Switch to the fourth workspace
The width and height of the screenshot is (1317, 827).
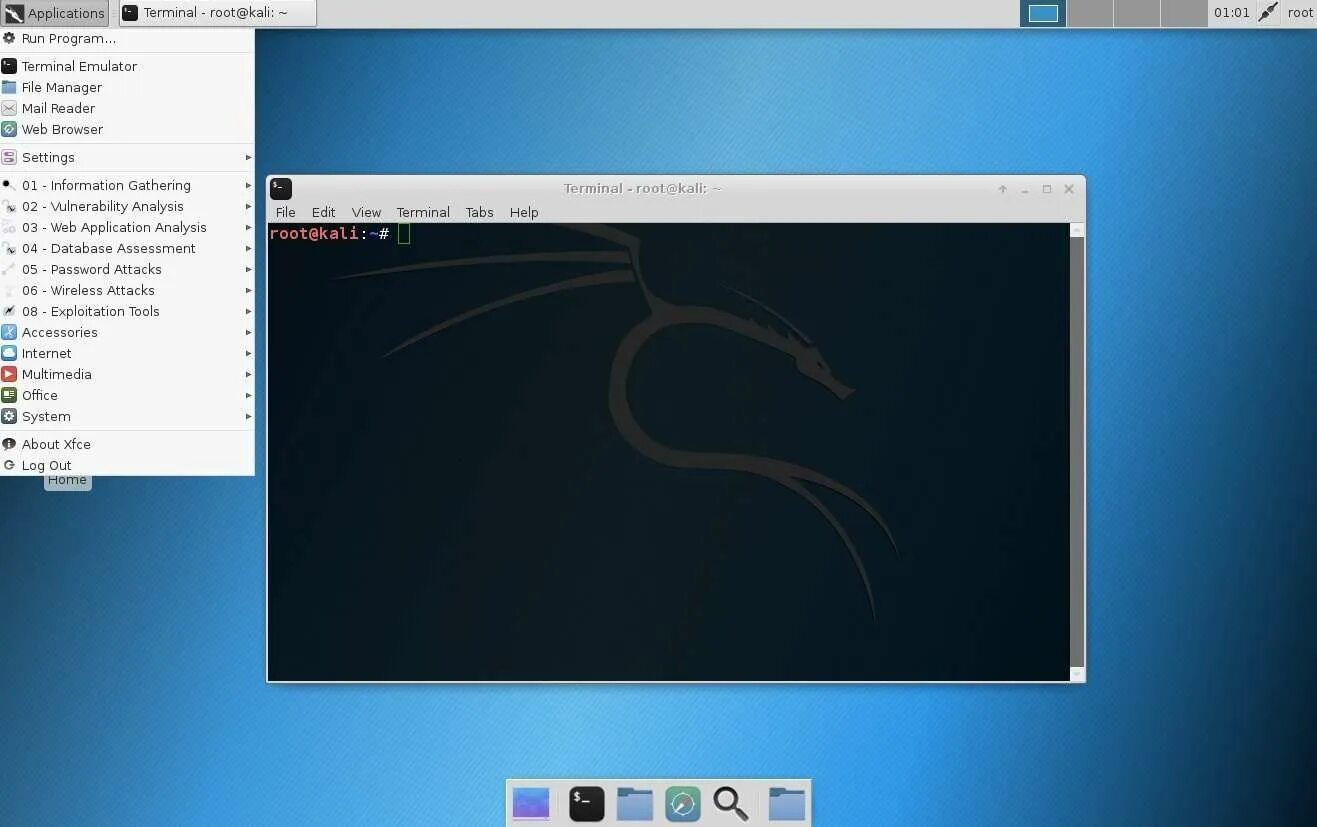tap(1184, 13)
